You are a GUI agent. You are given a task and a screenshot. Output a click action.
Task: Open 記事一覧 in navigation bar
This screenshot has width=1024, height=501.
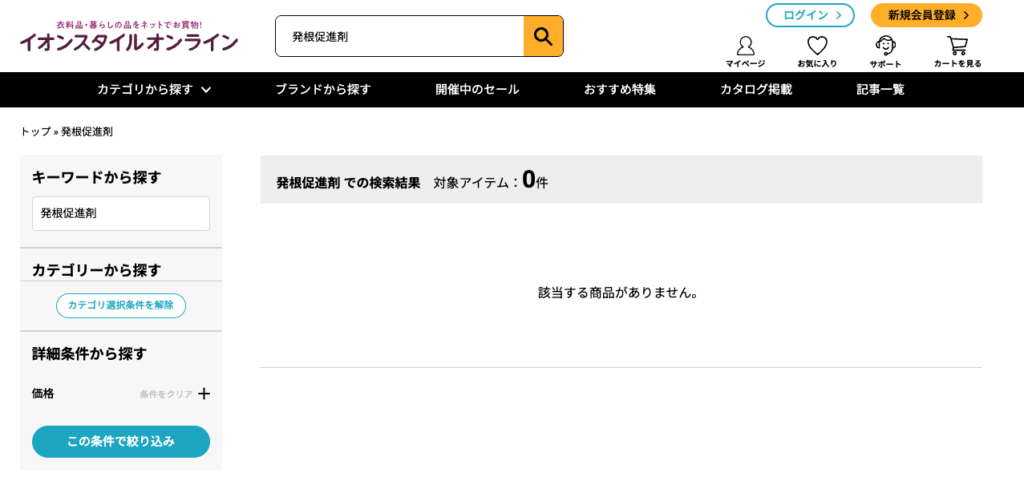coord(881,89)
